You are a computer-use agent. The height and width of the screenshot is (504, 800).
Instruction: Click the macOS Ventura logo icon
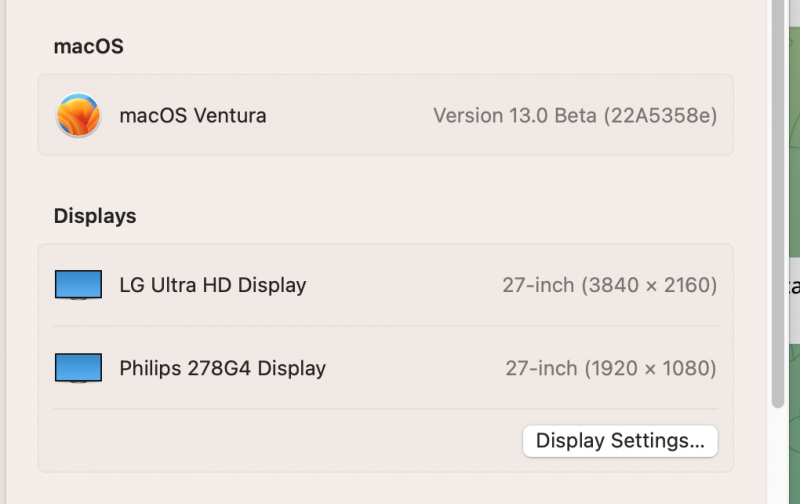78,115
